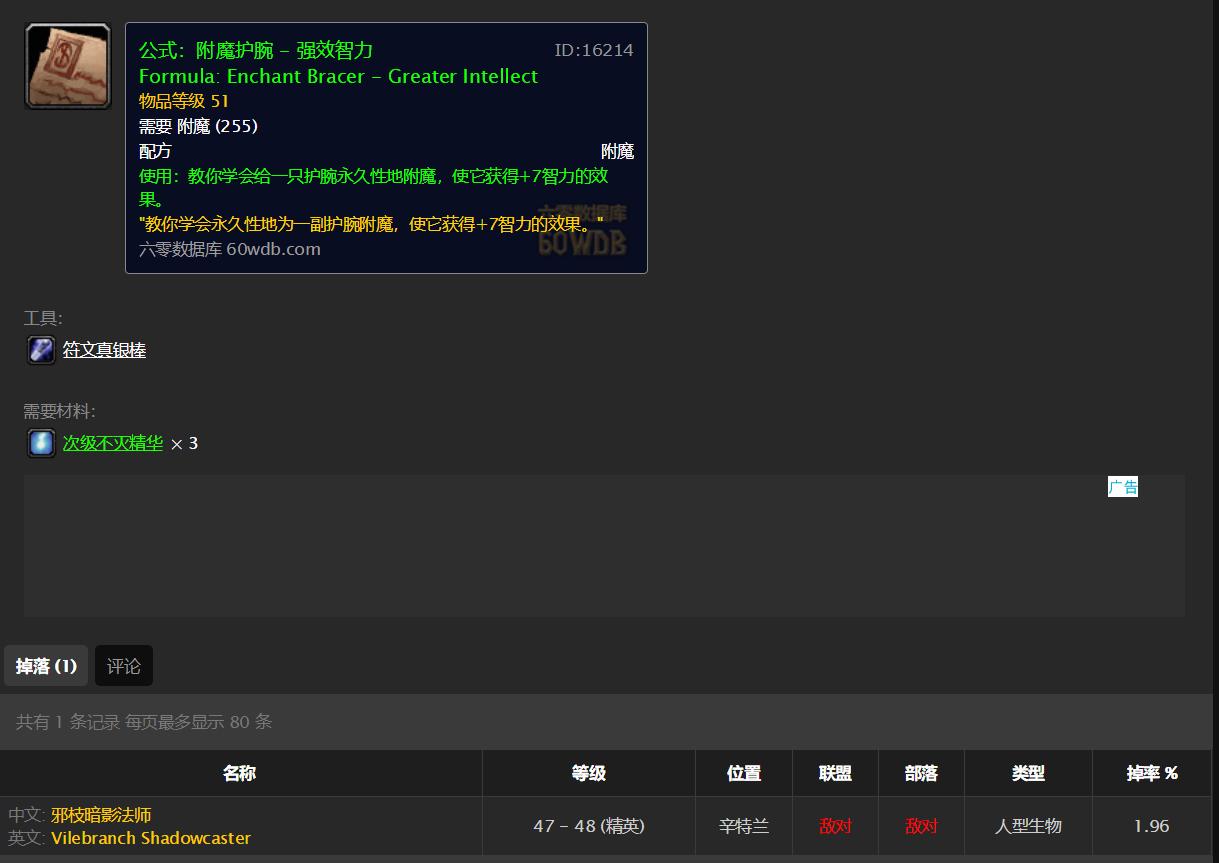The height and width of the screenshot is (863, 1219).
Task: Sort by the 联盟 column header
Action: (835, 773)
